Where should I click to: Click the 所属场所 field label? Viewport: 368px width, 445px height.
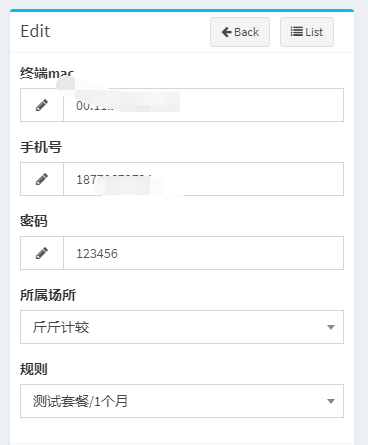pos(48,295)
